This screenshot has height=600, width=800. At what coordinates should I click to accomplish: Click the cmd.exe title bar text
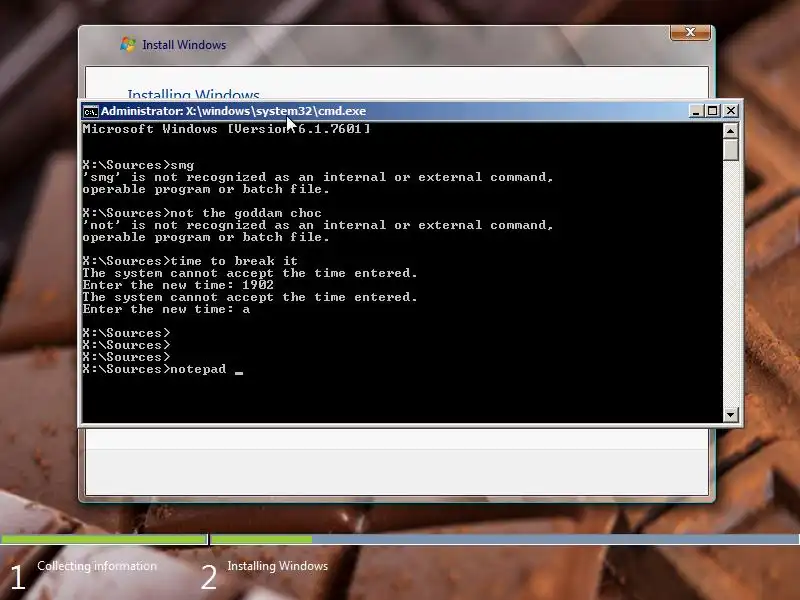[x=233, y=111]
